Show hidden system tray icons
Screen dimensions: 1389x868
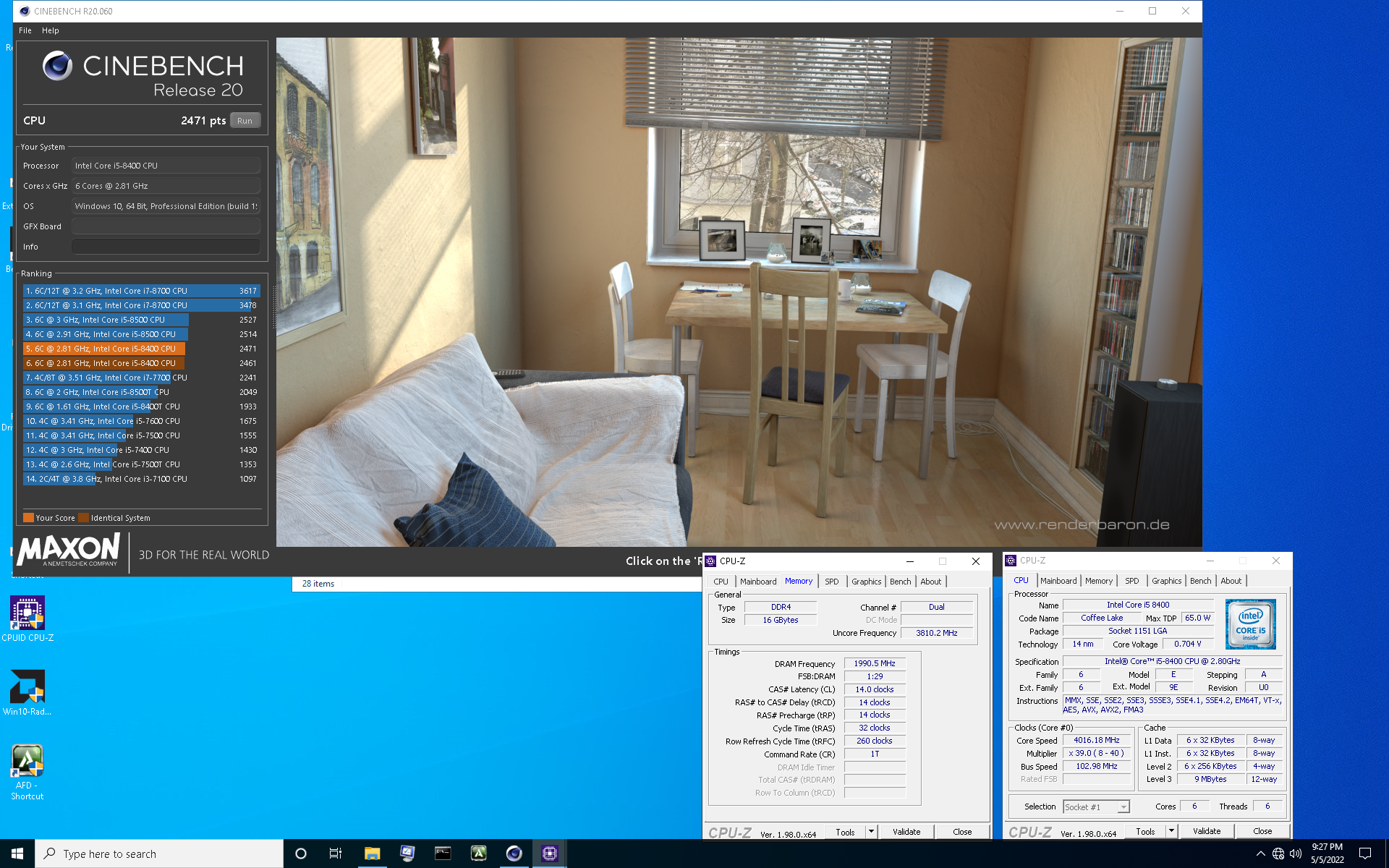[1260, 854]
